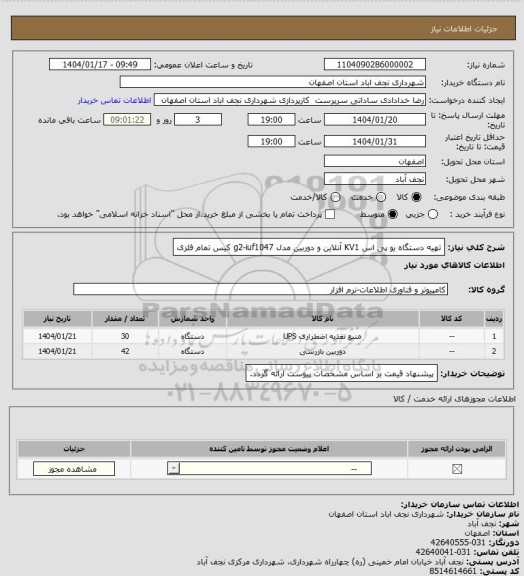This screenshot has height=576, width=524.
Task: Click quantity 30 in the UPS row
Action: [125, 336]
